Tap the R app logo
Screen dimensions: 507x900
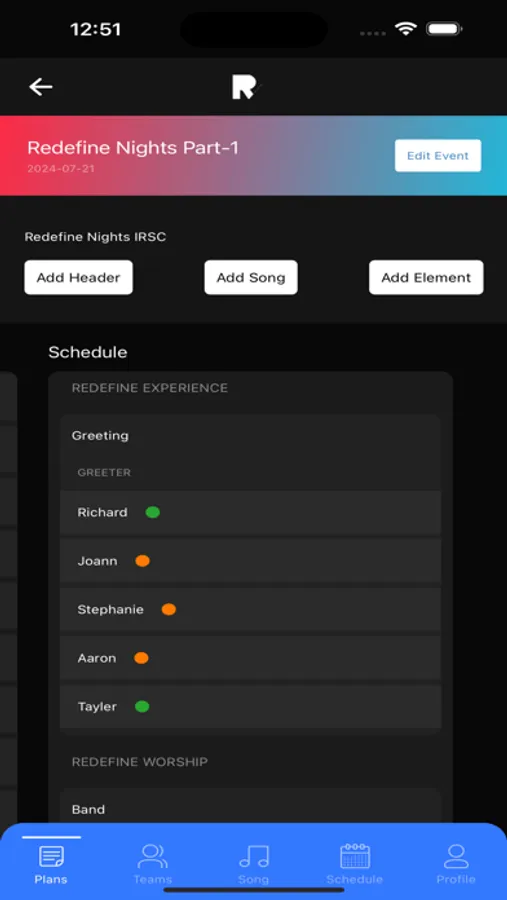coord(247,87)
